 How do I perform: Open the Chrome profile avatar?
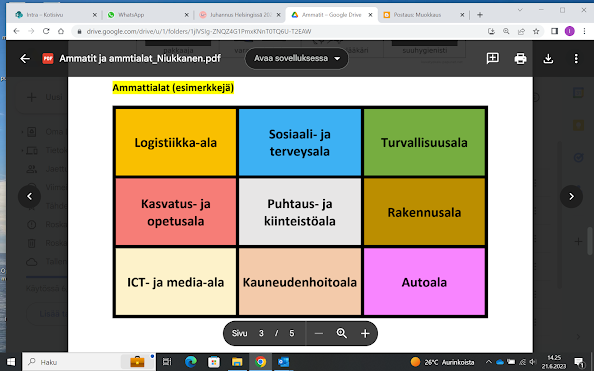tap(569, 31)
